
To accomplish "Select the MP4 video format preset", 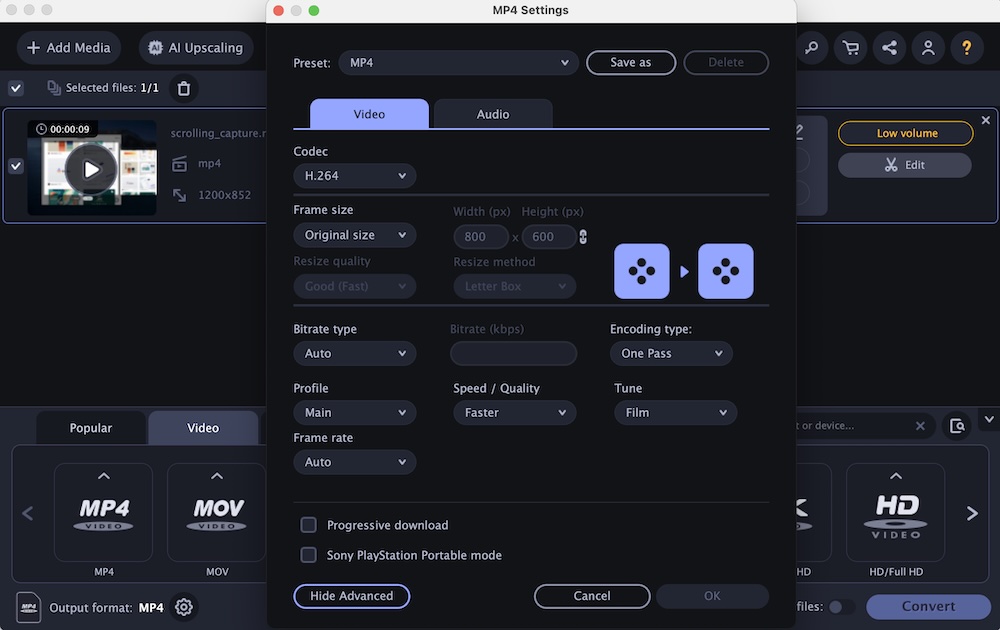I will tap(103, 513).
